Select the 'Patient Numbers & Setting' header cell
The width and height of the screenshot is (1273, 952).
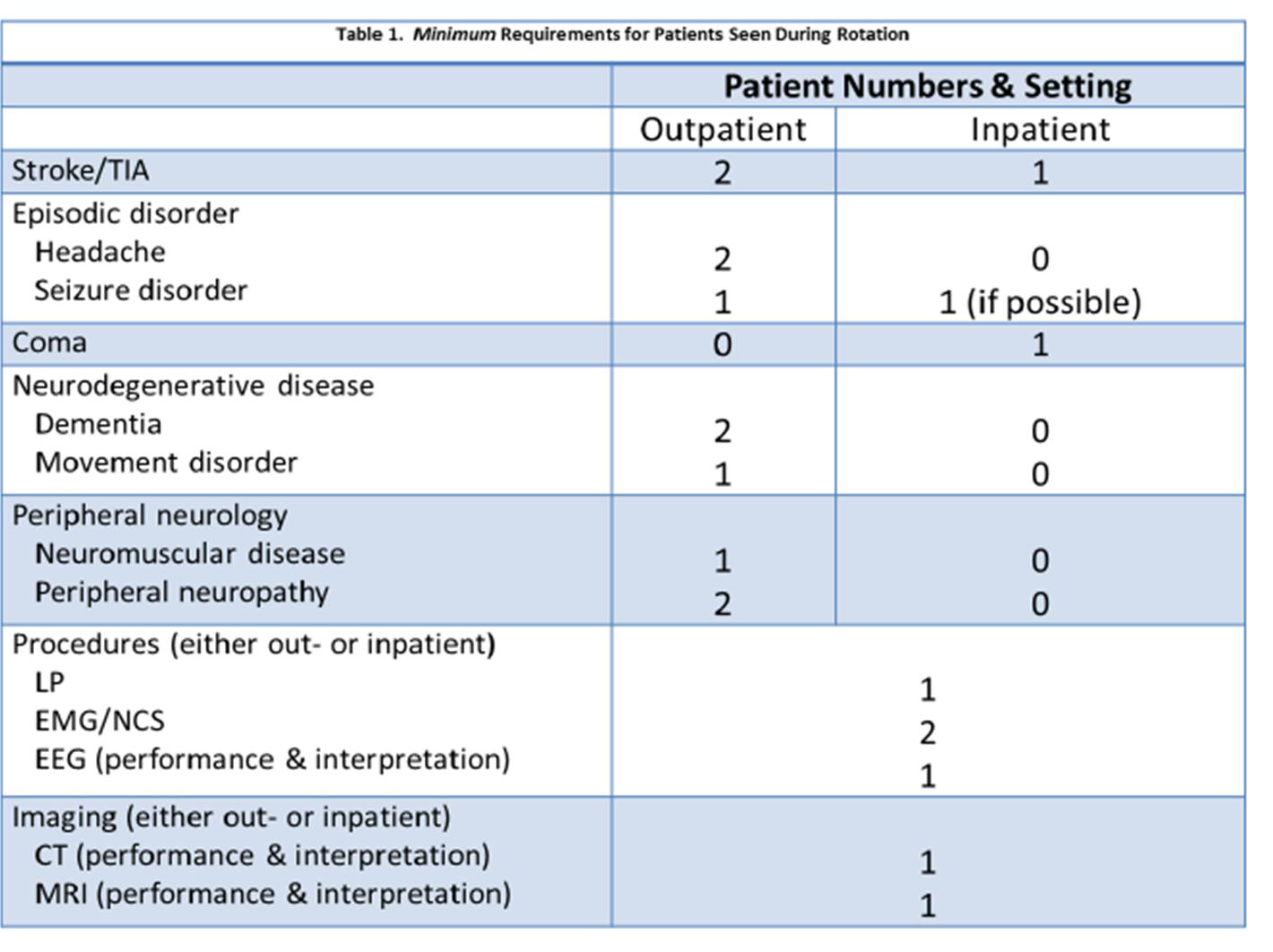(x=928, y=86)
